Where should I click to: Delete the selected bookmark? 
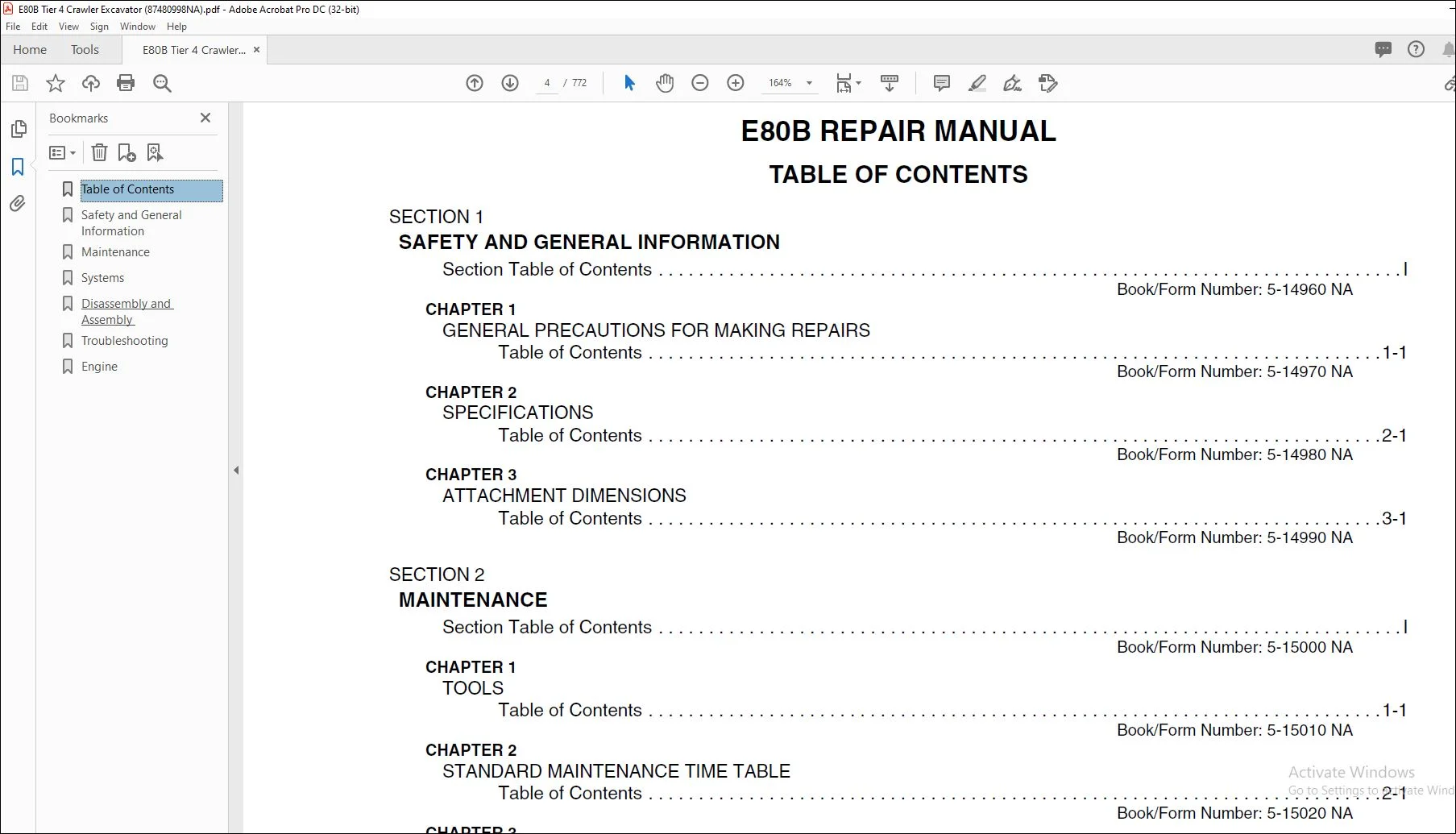click(99, 152)
